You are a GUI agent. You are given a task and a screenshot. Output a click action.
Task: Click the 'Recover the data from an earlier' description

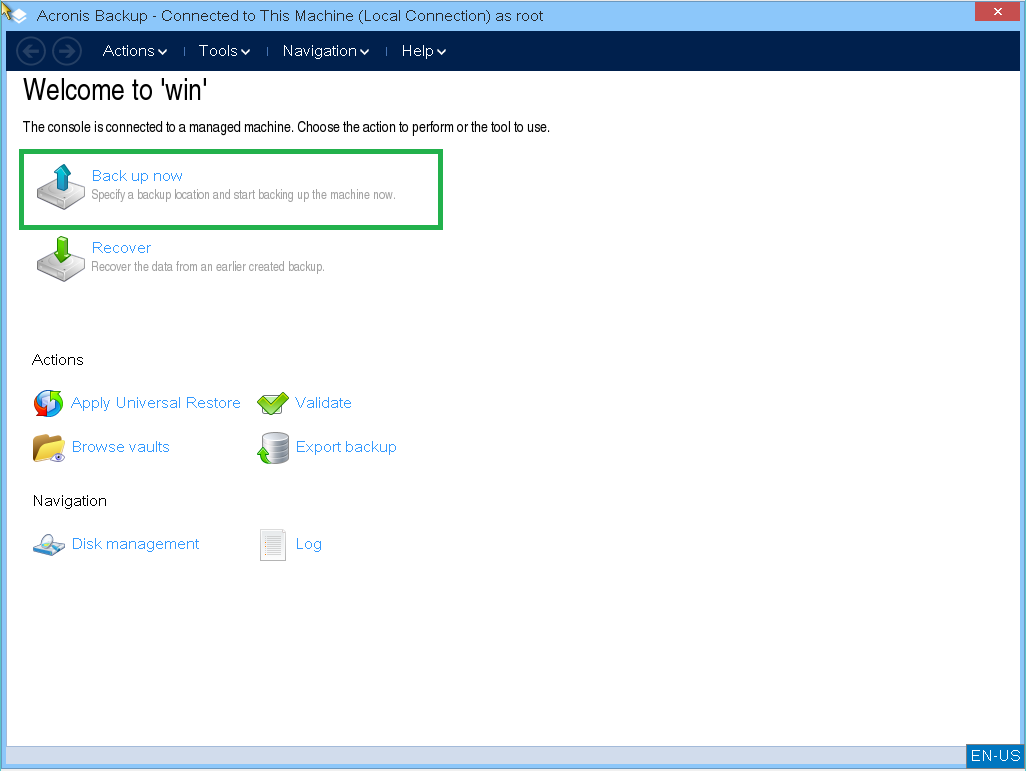208,267
